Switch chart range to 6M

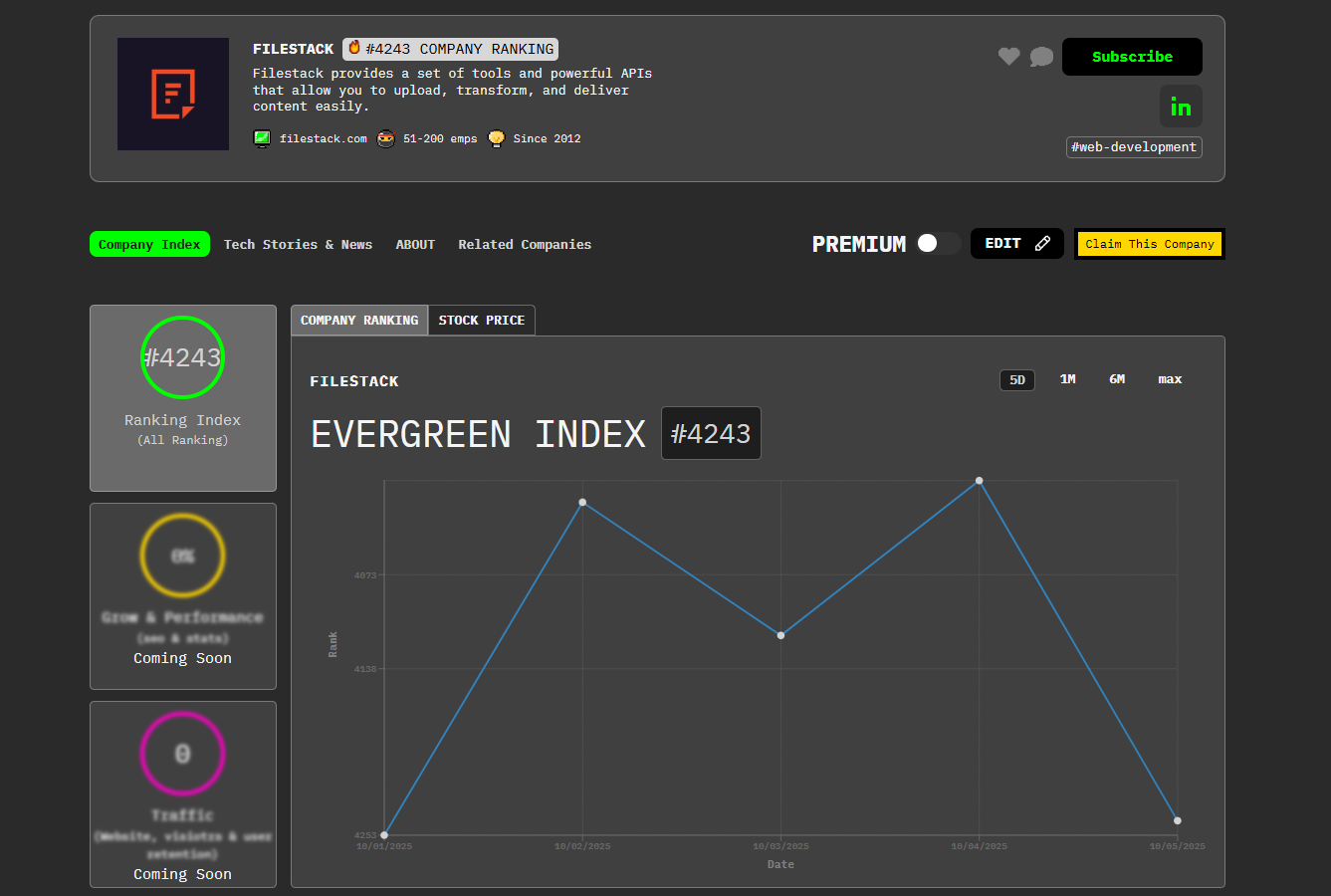point(1117,379)
